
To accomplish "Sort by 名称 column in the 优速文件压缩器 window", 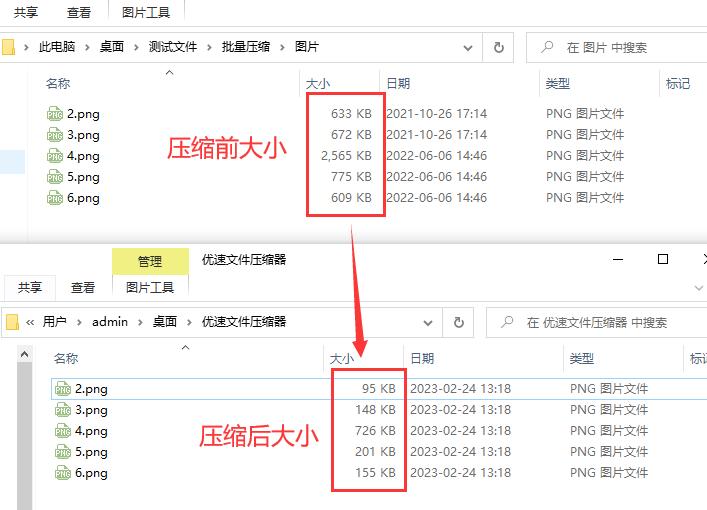I will point(66,358).
